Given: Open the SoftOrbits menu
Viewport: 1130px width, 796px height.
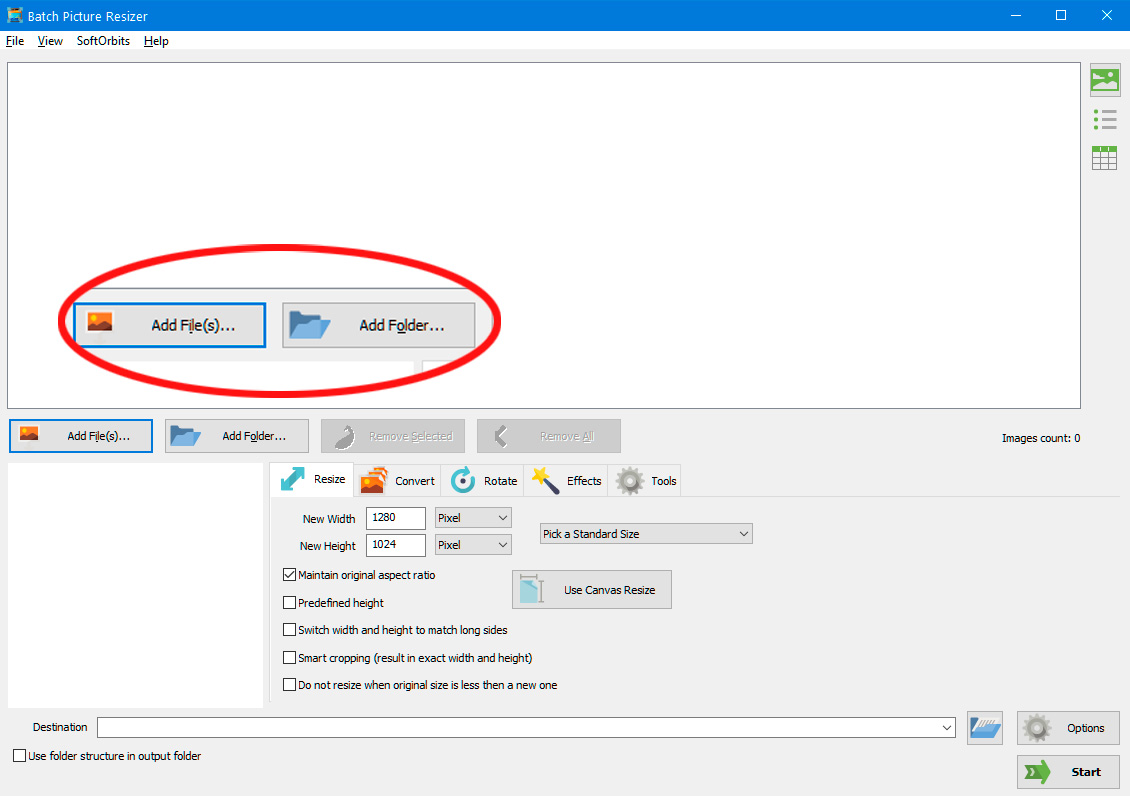Looking at the screenshot, I should [103, 41].
